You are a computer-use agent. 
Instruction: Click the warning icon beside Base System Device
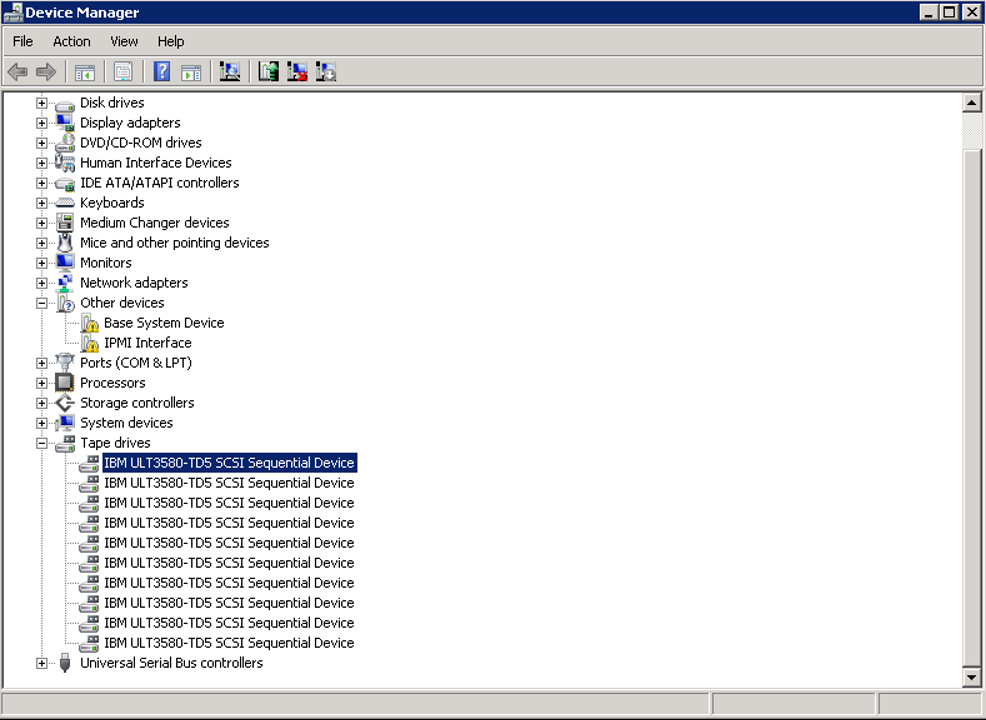point(89,323)
